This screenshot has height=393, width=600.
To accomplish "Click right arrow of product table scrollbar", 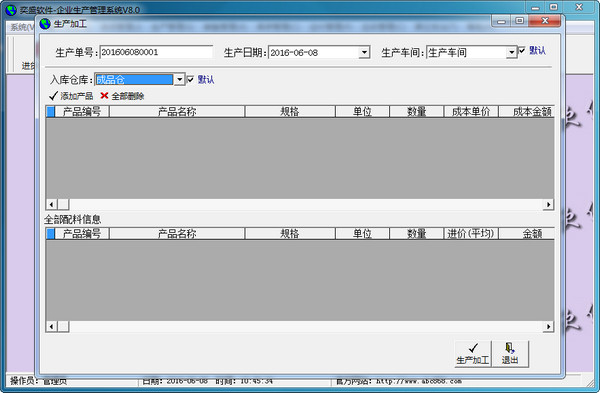I will tap(548, 204).
